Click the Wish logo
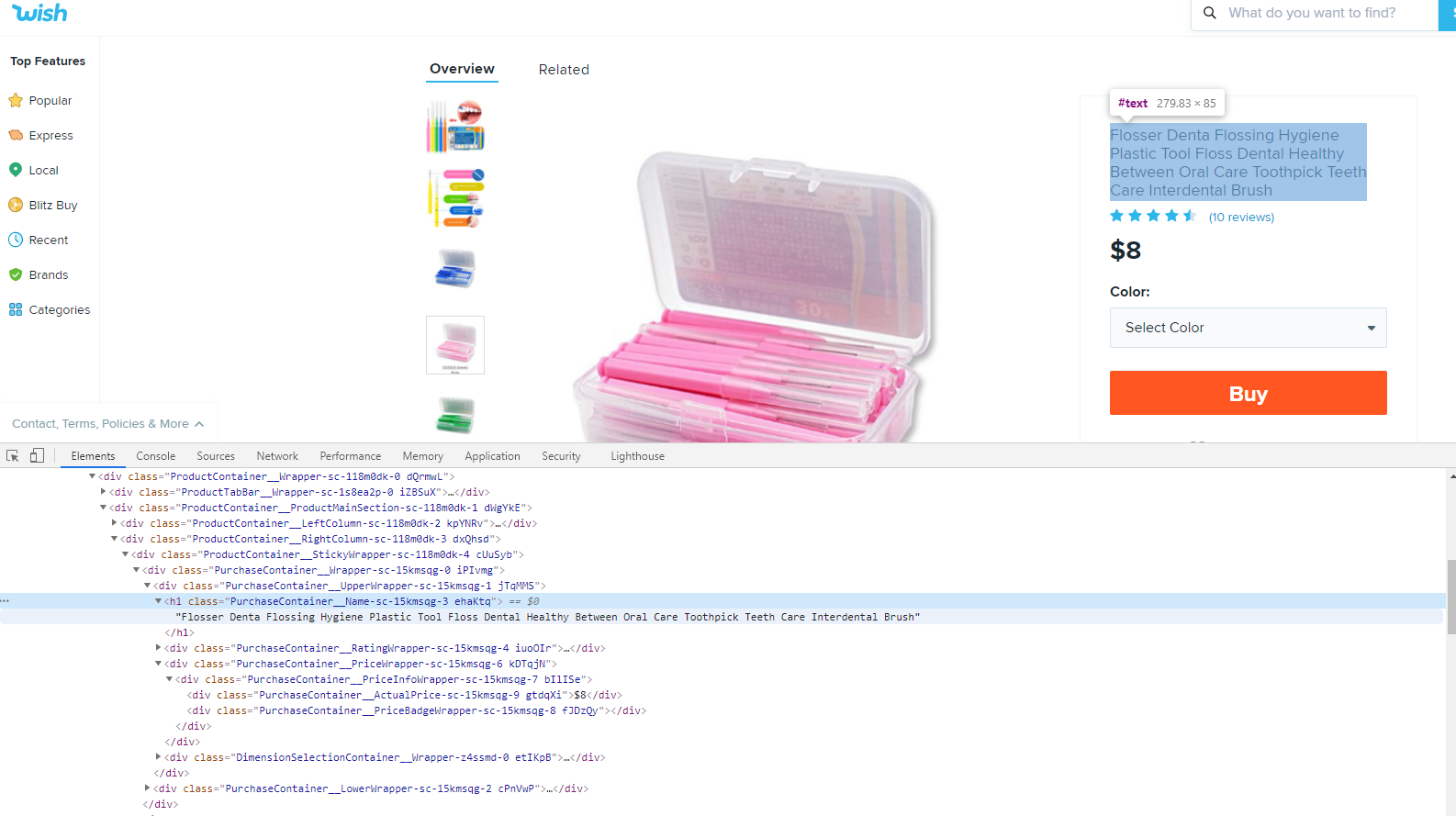This screenshot has width=1456, height=816. coord(39,13)
